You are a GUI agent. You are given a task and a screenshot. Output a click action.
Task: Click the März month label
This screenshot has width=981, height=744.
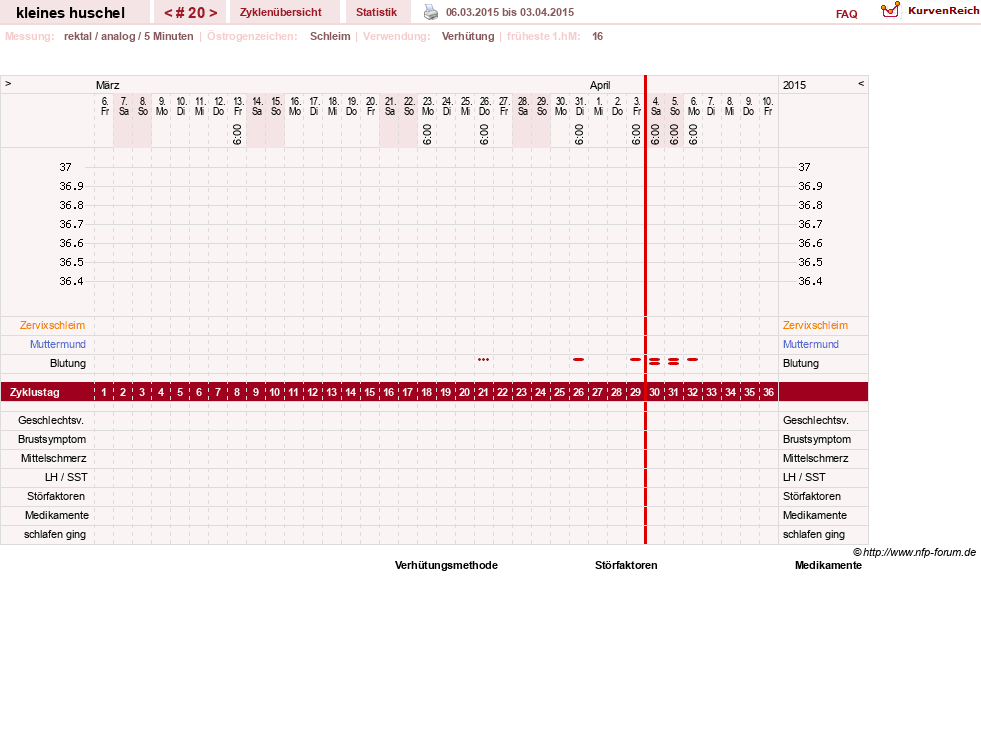(x=108, y=85)
